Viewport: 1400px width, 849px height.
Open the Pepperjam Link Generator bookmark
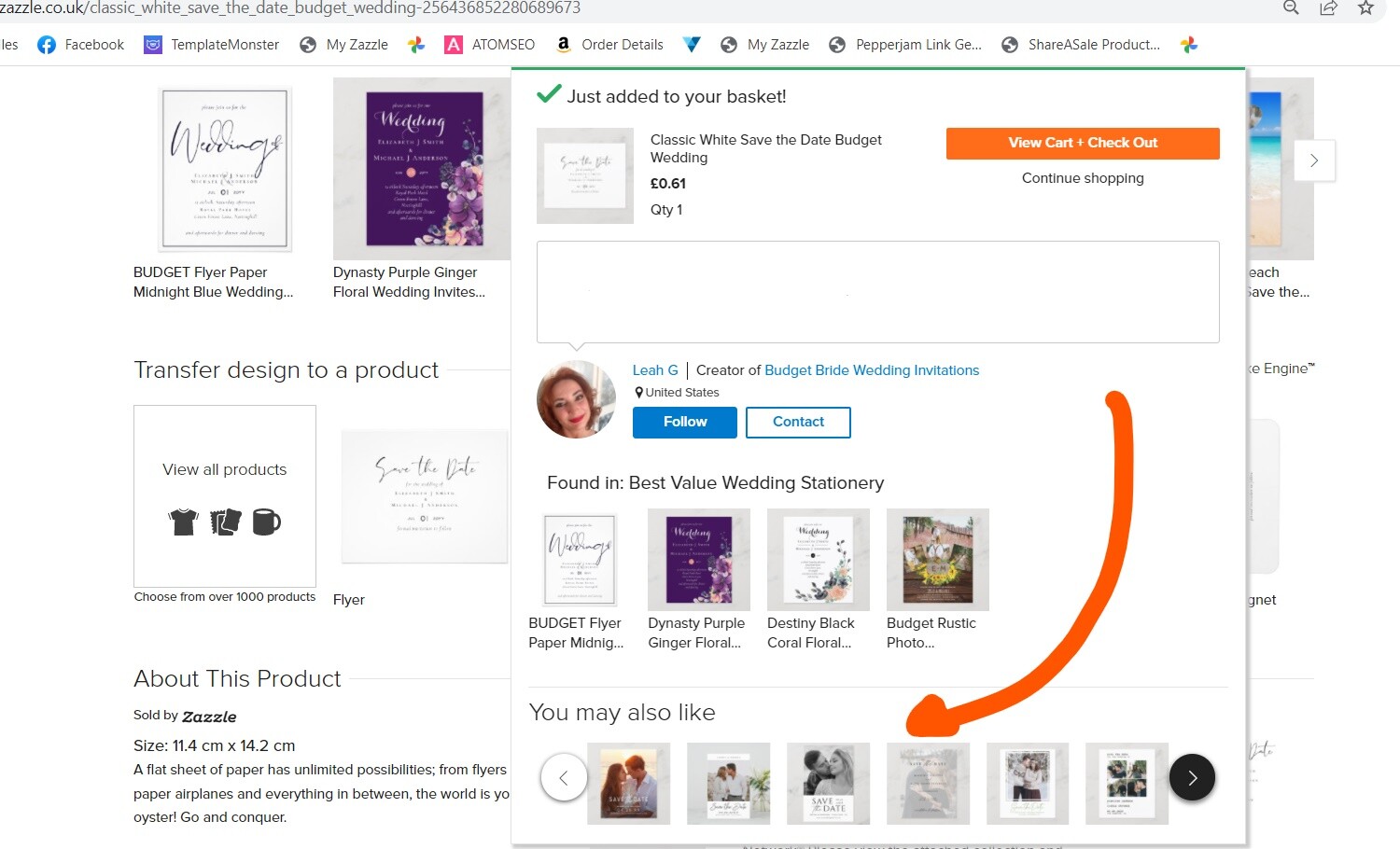pos(905,45)
